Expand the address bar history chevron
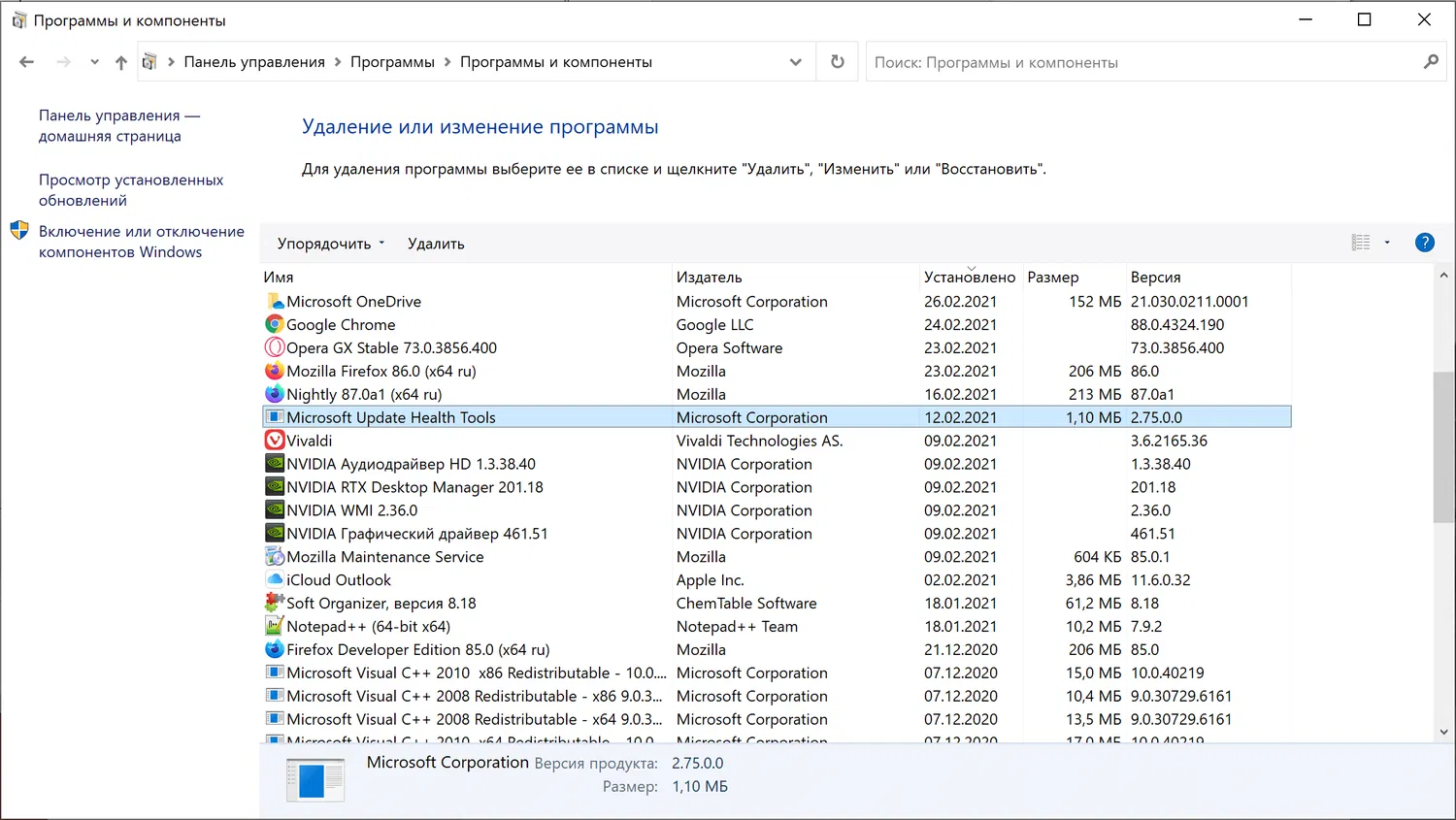The height and width of the screenshot is (820, 1456). (x=796, y=61)
